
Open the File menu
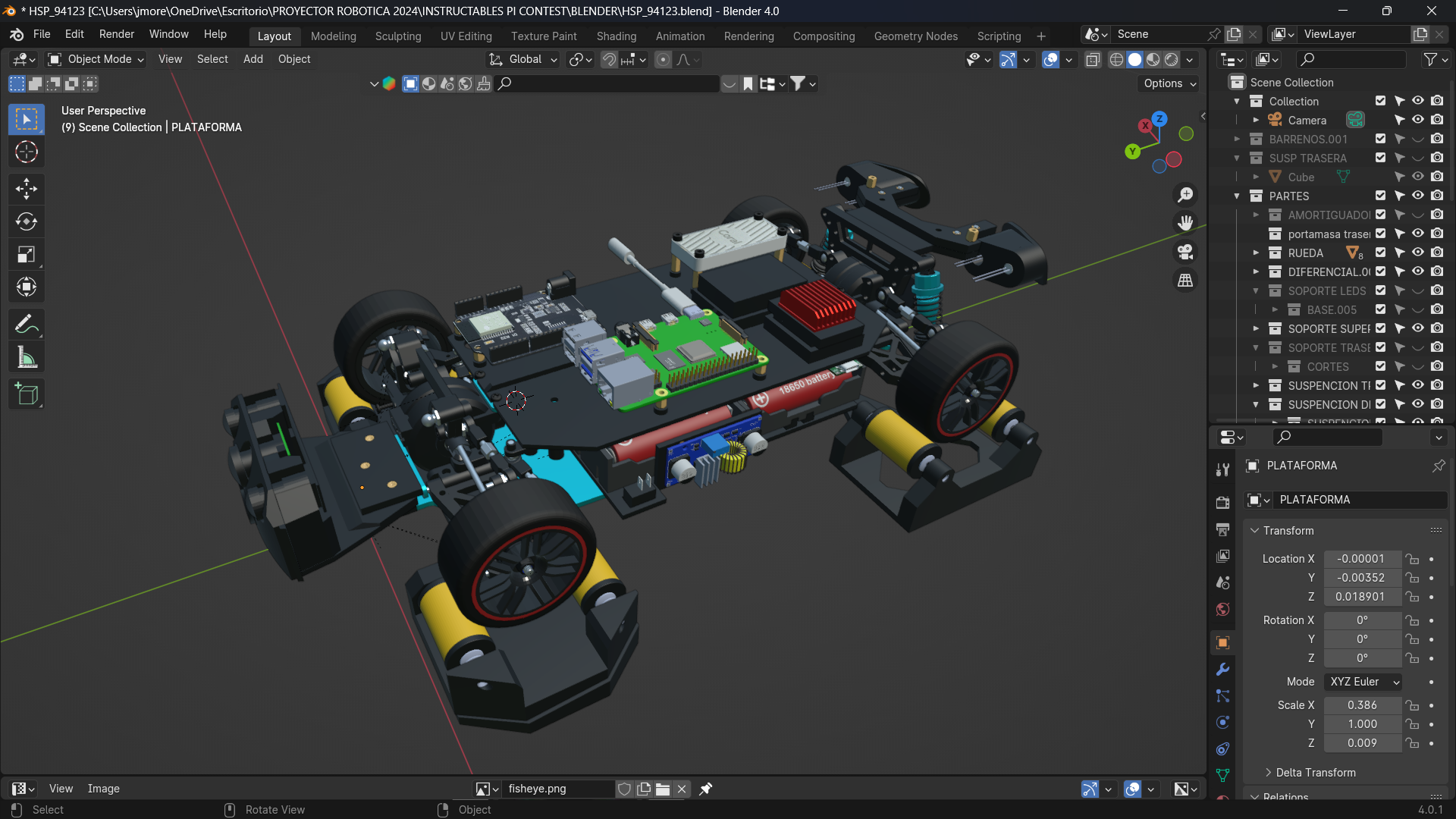(x=42, y=34)
